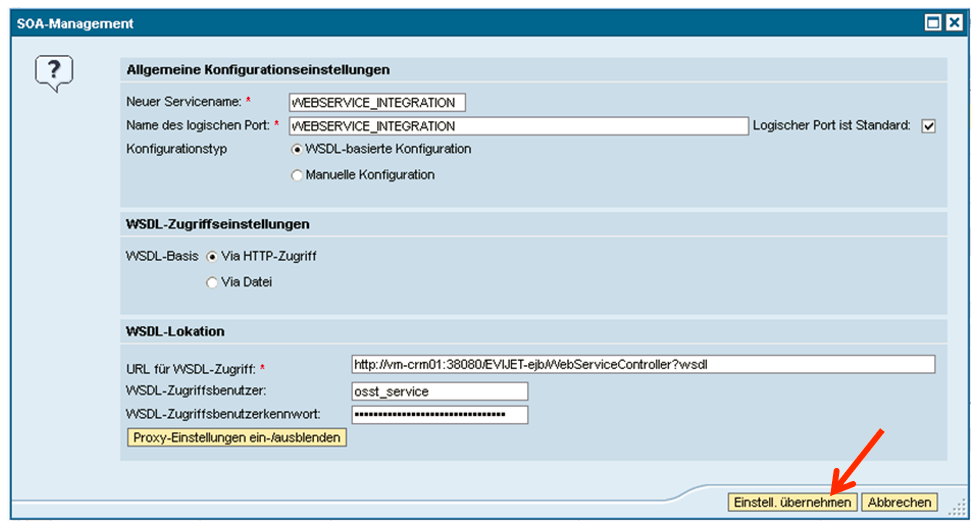Screen dimensions: 973x524
Task: Focus the 'Neuer Servicename' text field
Action: [377, 102]
